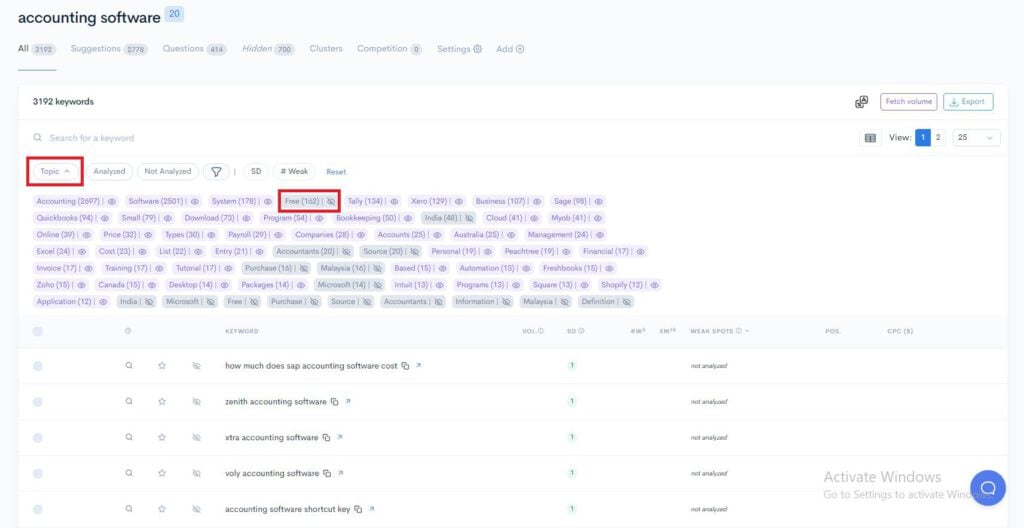The image size is (1024, 528).
Task: Toggle visibility of the Malaysia (16) topic
Action: click(x=377, y=269)
